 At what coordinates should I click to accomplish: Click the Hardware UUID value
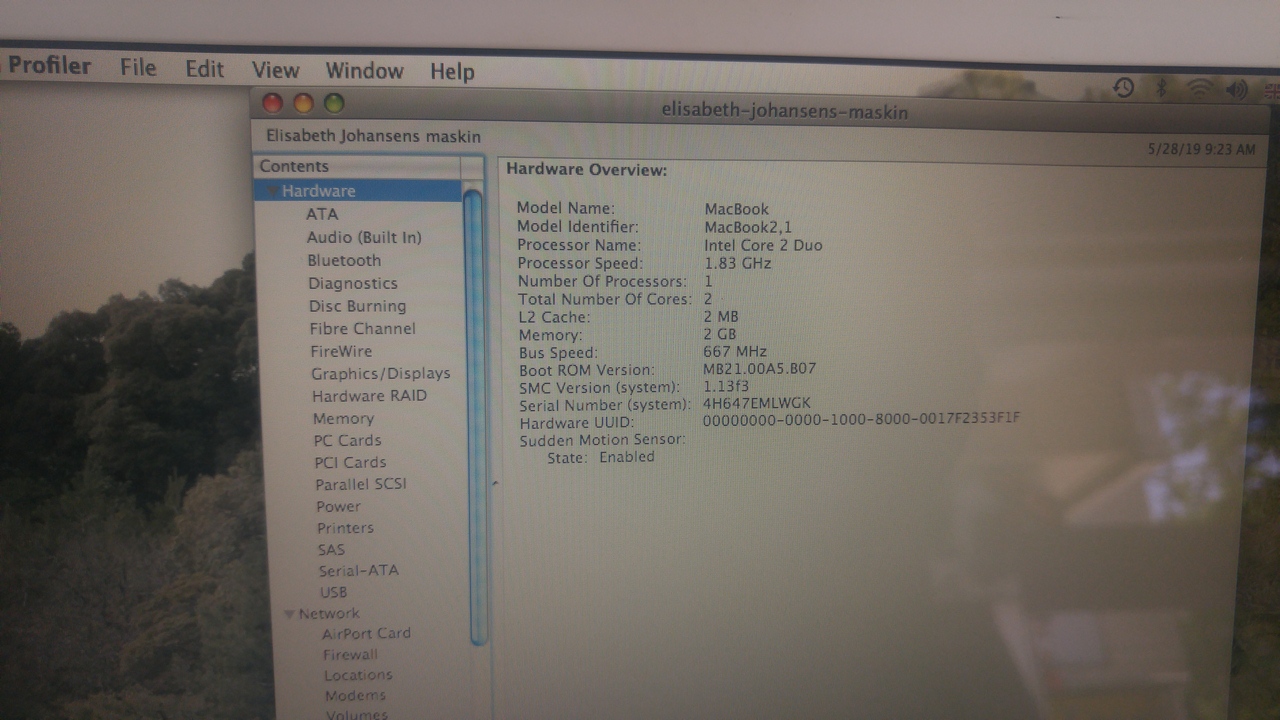pyautogui.click(x=861, y=419)
